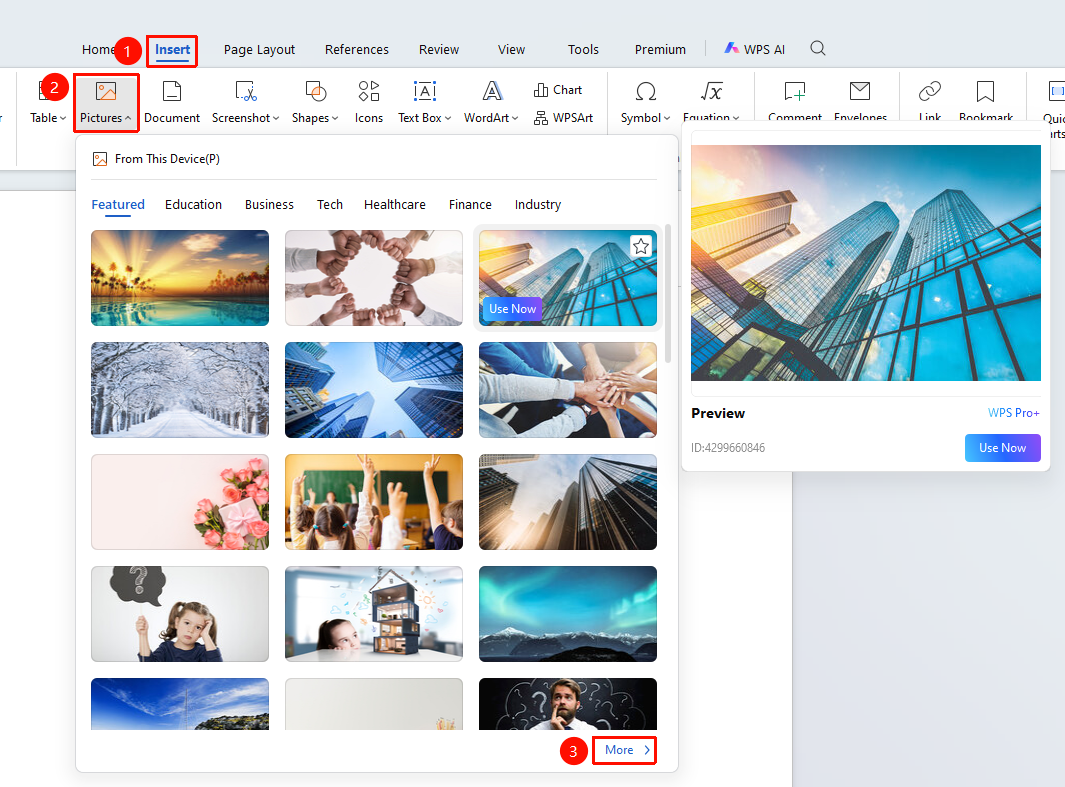Expand the Table dropdown arrow

[x=63, y=118]
